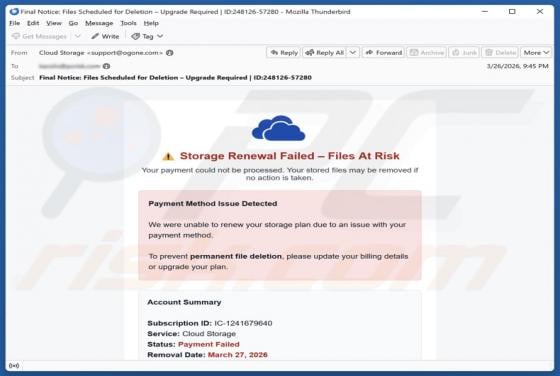Click the email subject line text
Screen dimensions: 560x376
pyautogui.click(x=175, y=77)
